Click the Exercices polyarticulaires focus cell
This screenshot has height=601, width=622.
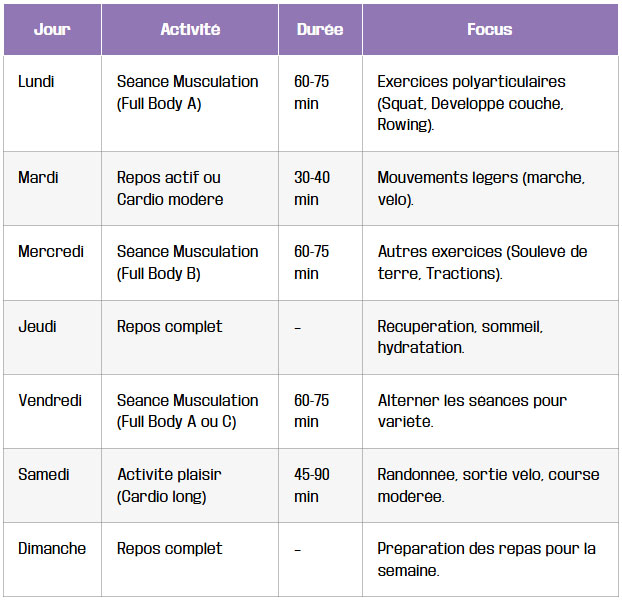coord(471,103)
